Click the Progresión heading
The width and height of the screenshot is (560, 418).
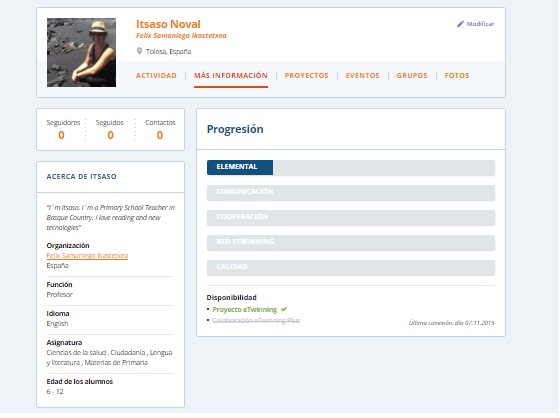235,129
